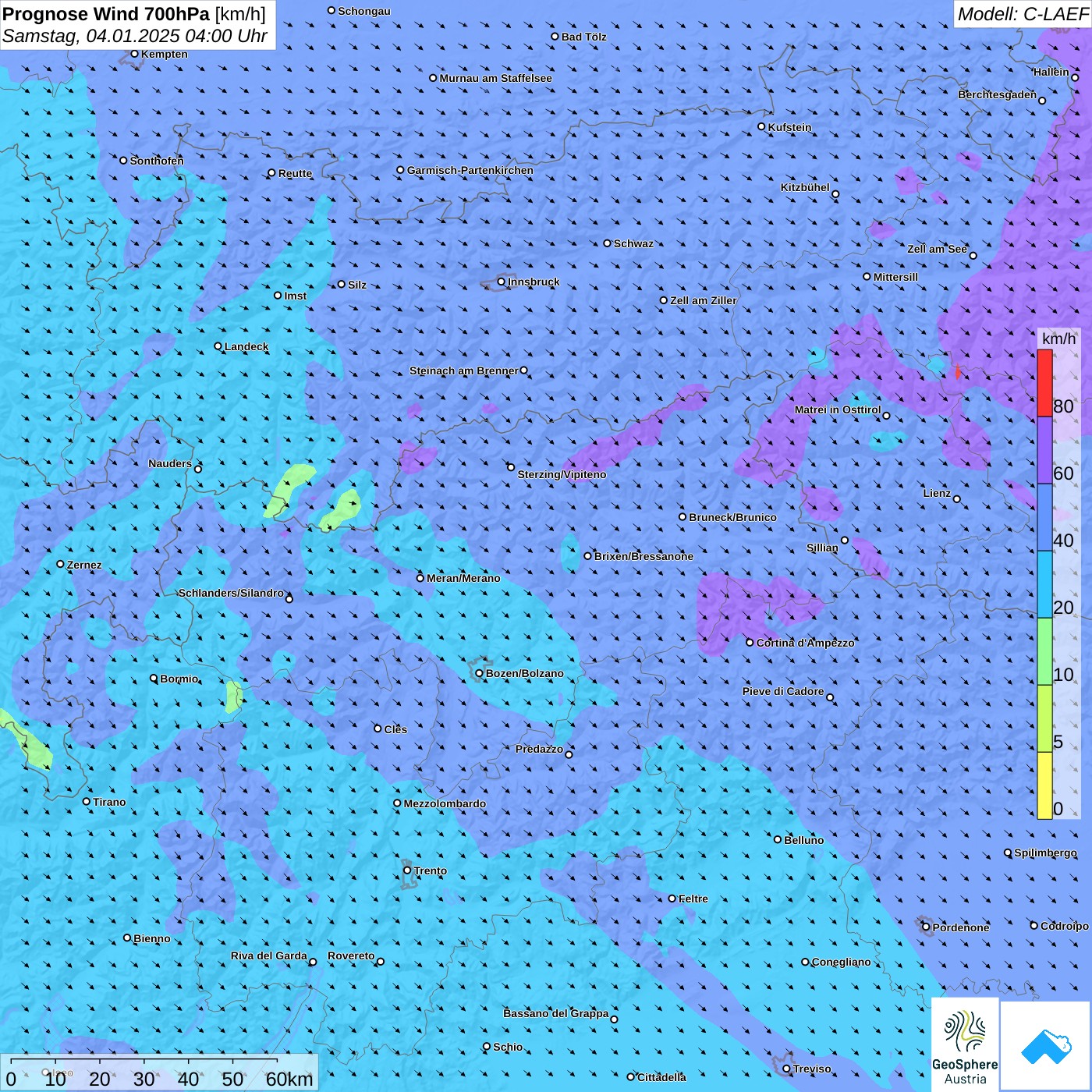Click the 'Prognose Wind 700hPa' title
Screen dimensions: 1092x1092
(x=106, y=14)
